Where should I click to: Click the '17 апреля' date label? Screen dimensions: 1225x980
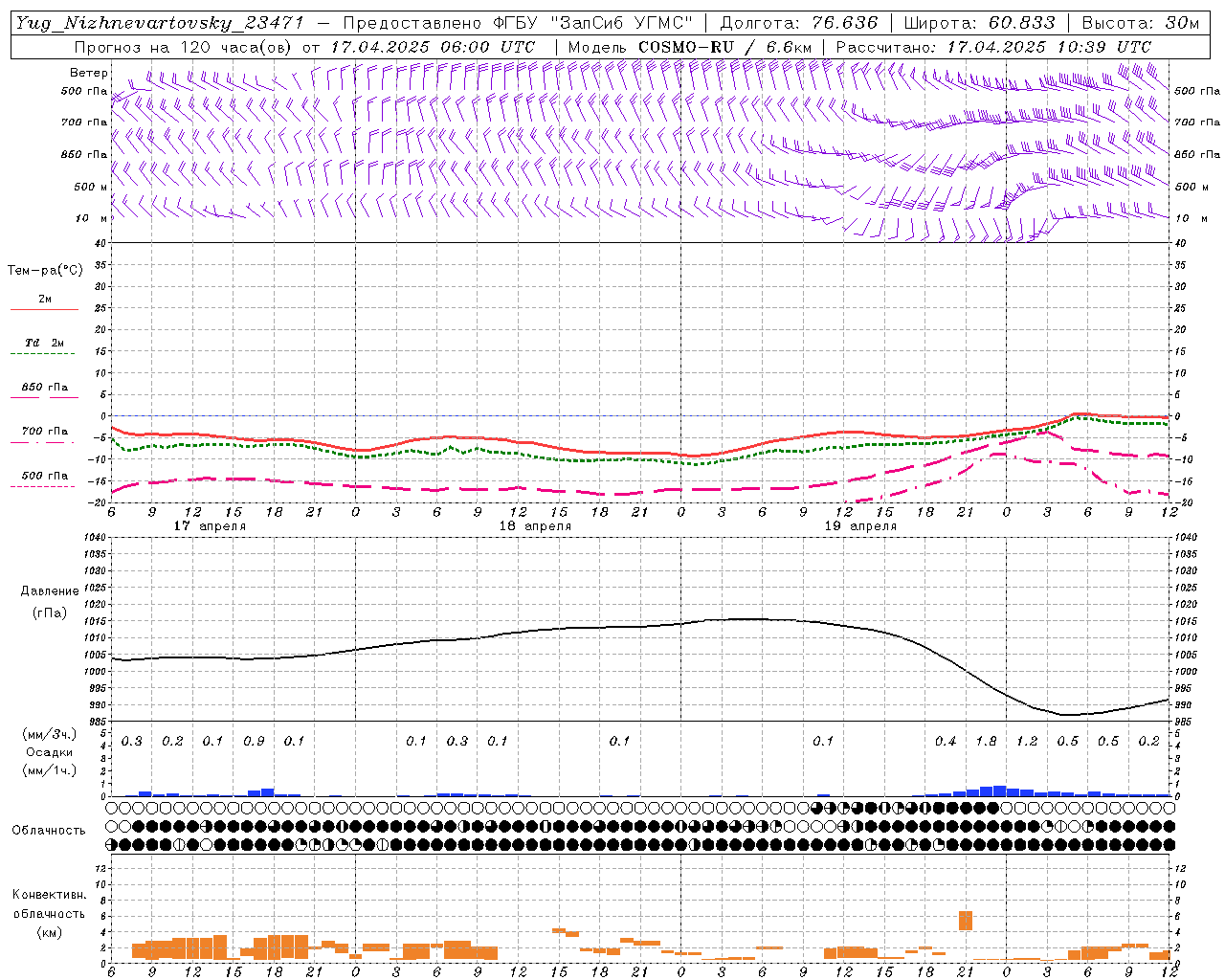pyautogui.click(x=210, y=526)
